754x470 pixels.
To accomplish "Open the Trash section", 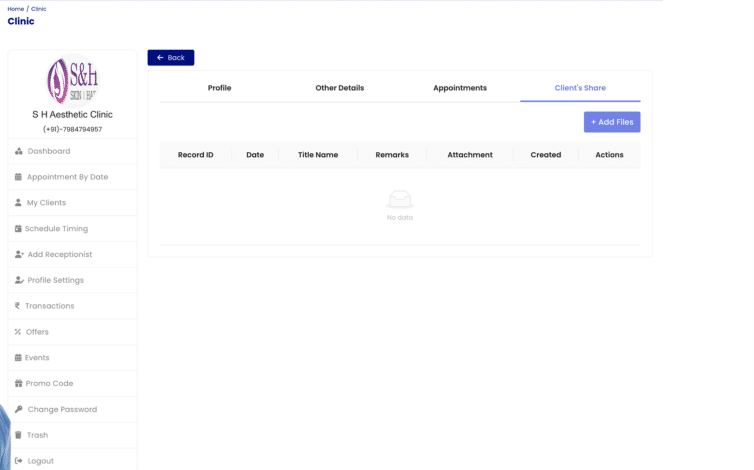I will (73, 435).
